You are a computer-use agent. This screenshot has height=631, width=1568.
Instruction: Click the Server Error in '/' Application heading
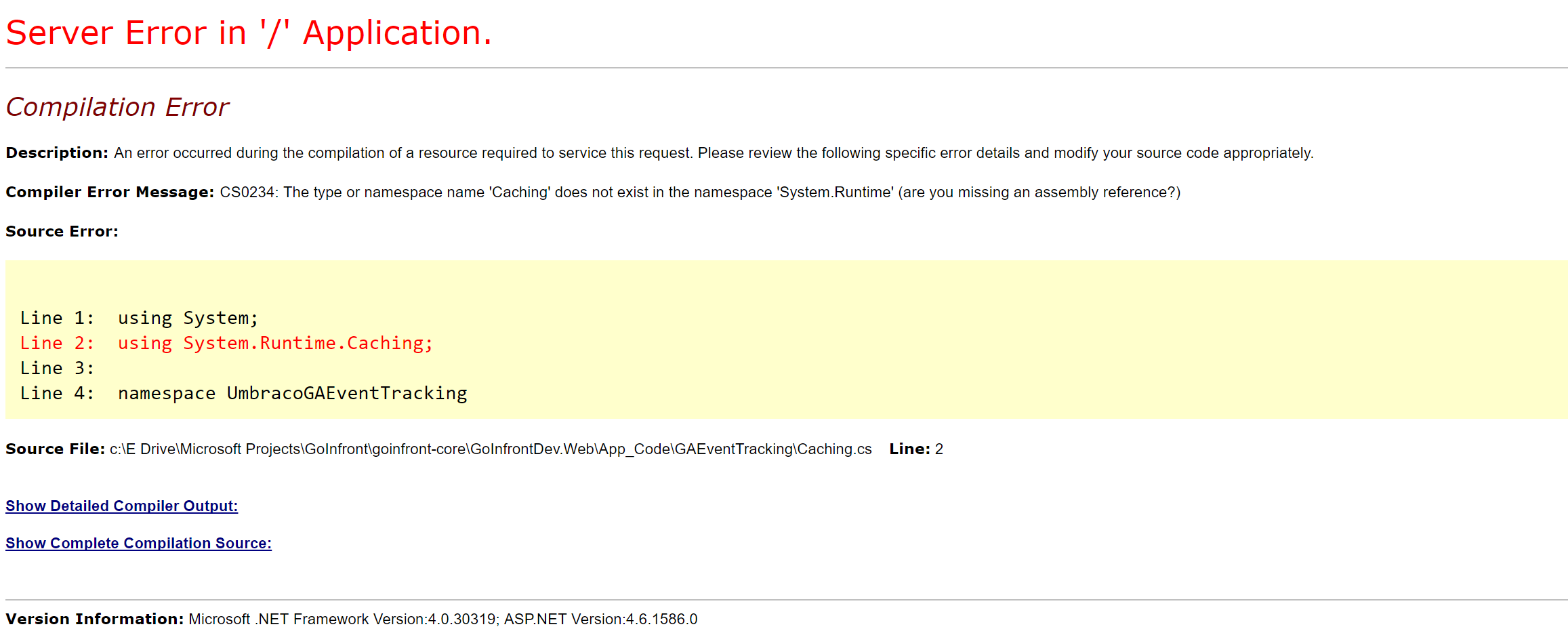(x=248, y=33)
